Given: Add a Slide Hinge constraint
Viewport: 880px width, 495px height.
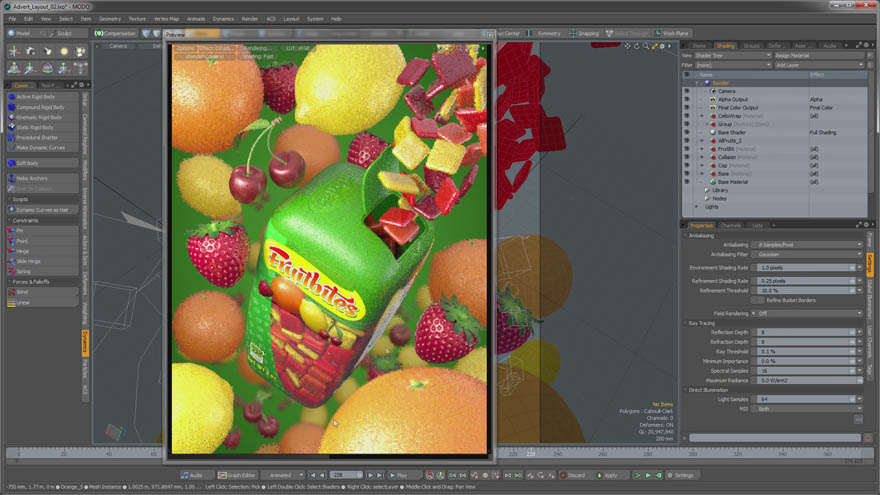Looking at the screenshot, I should point(42,261).
